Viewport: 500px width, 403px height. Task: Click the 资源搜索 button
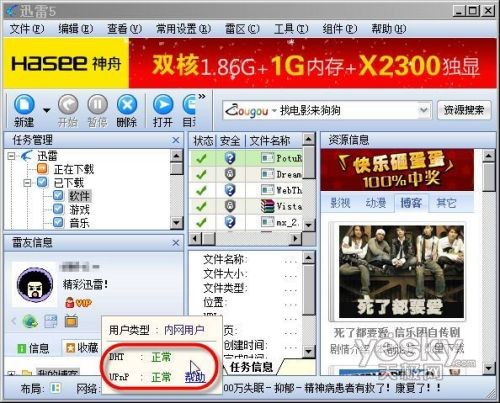click(464, 110)
